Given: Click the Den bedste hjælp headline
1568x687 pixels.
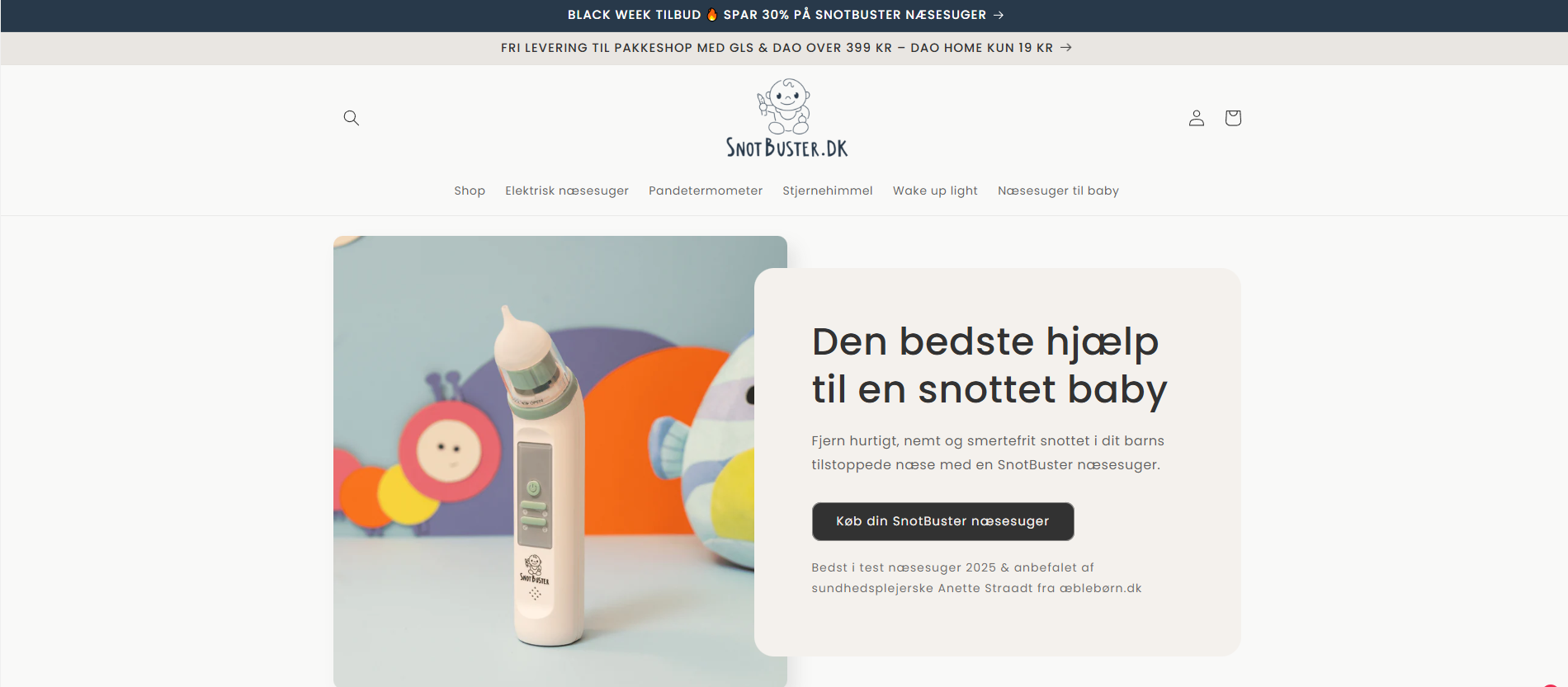Looking at the screenshot, I should click(x=989, y=365).
